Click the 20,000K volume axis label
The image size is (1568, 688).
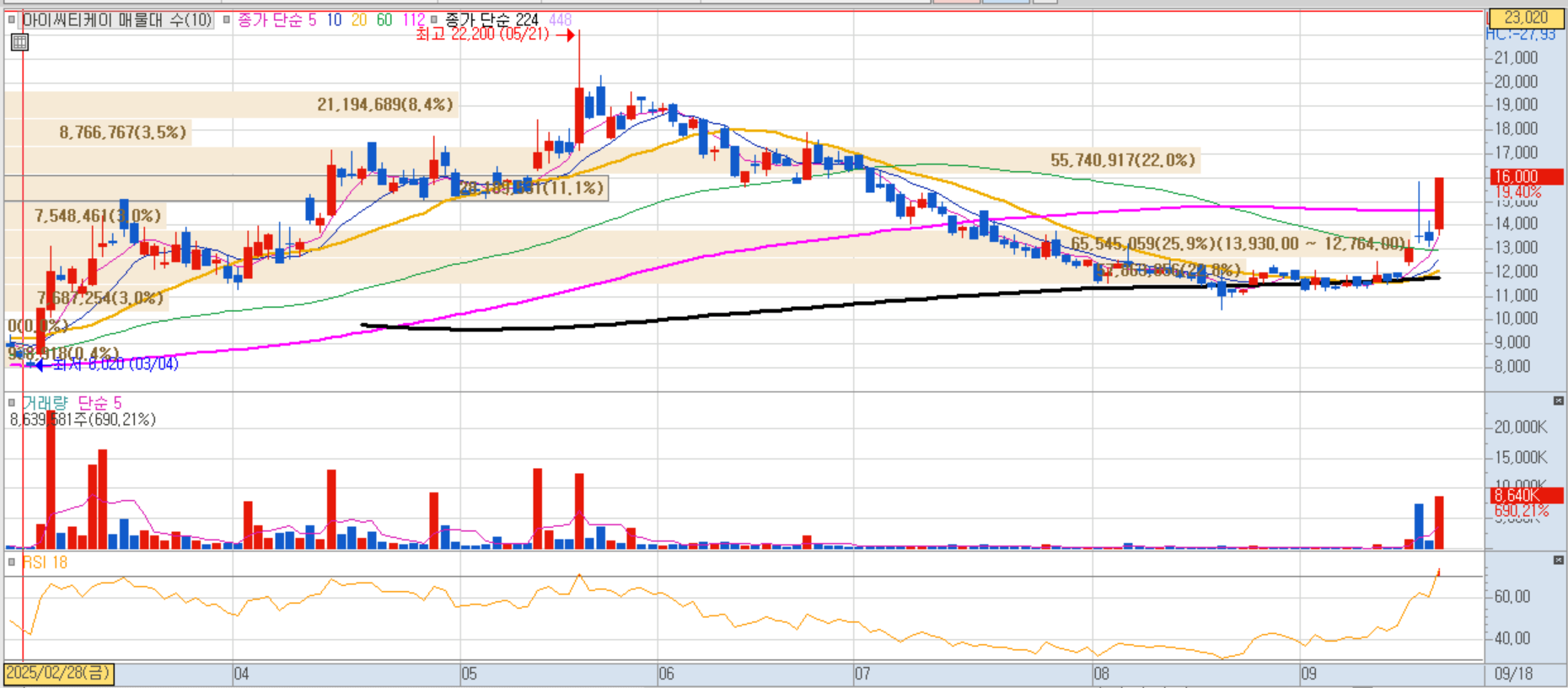tap(1521, 427)
